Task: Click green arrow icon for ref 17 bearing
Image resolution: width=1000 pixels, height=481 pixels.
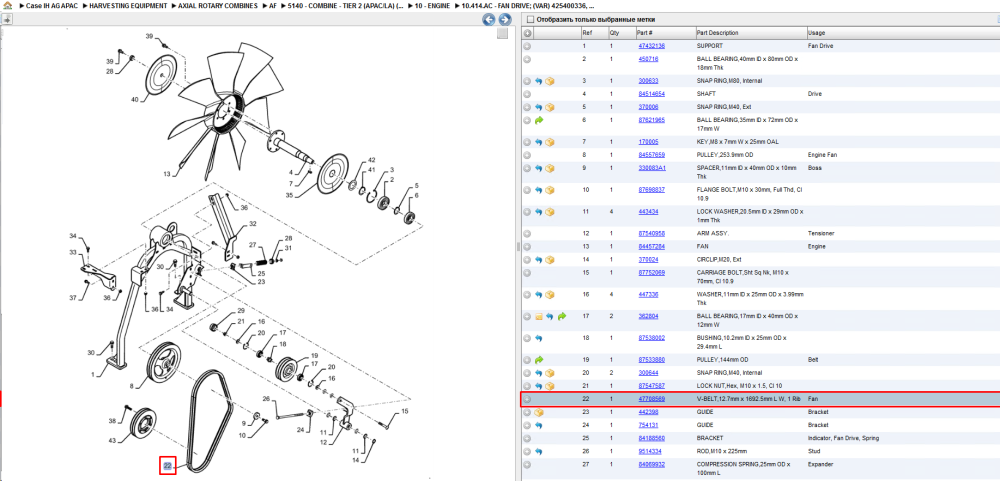Action: 561,316
